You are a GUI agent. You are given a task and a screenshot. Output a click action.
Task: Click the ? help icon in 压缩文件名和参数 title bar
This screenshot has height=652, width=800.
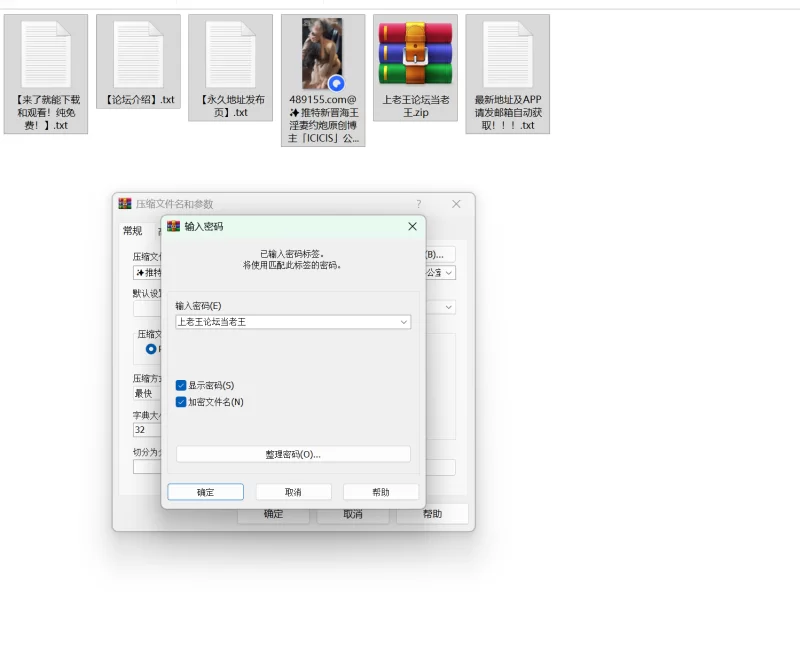pos(419,204)
